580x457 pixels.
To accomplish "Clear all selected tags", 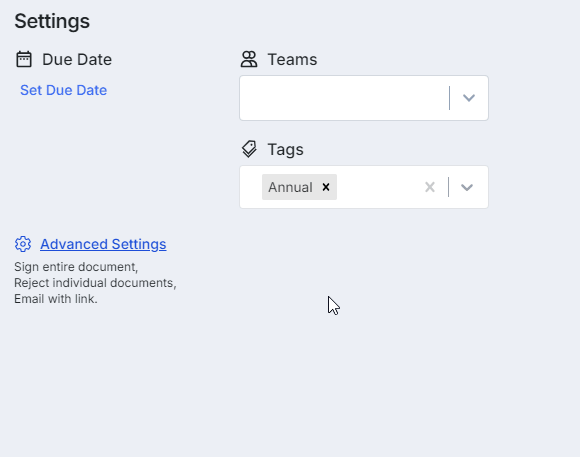I will (x=430, y=187).
